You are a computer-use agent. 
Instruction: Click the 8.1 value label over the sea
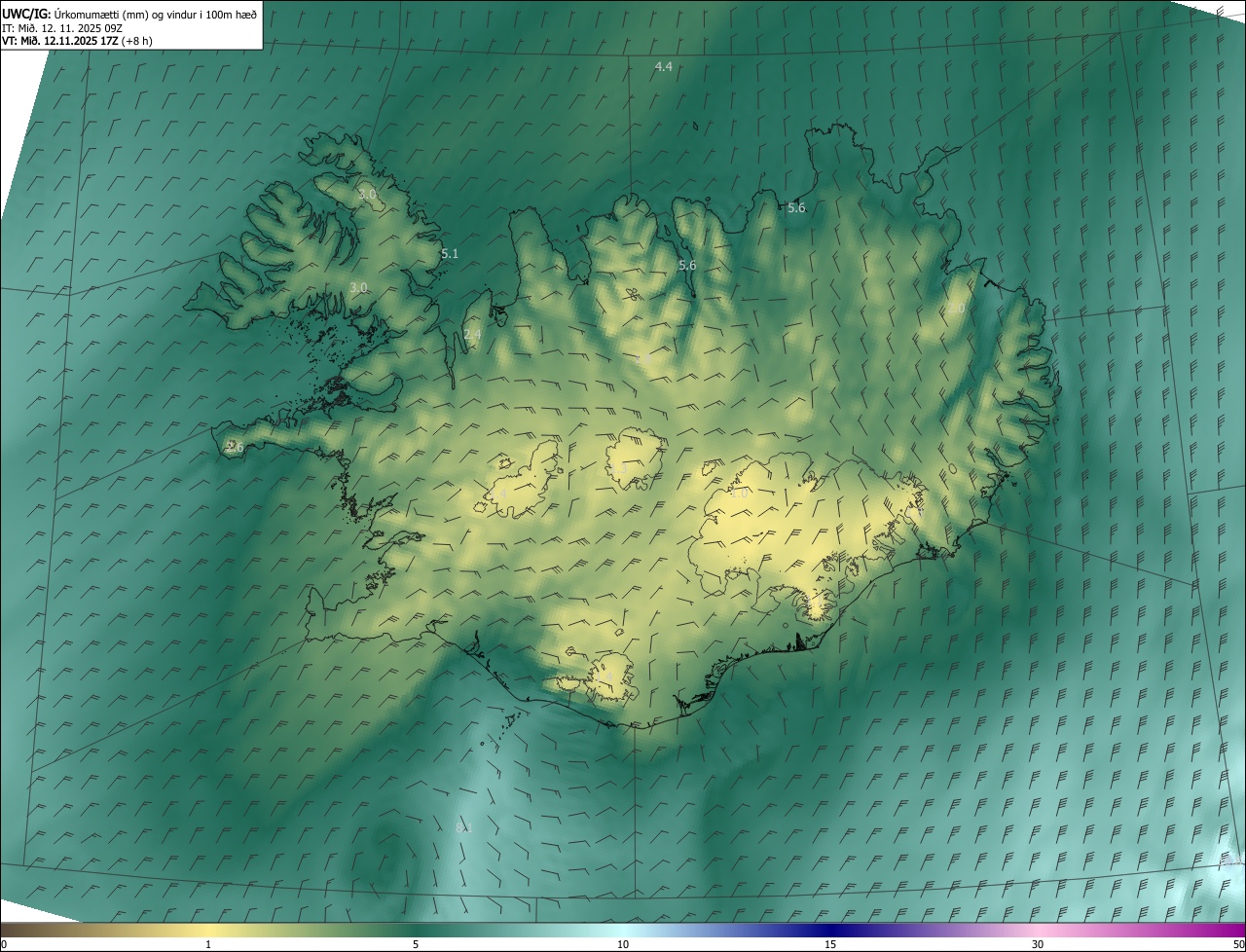pos(464,827)
